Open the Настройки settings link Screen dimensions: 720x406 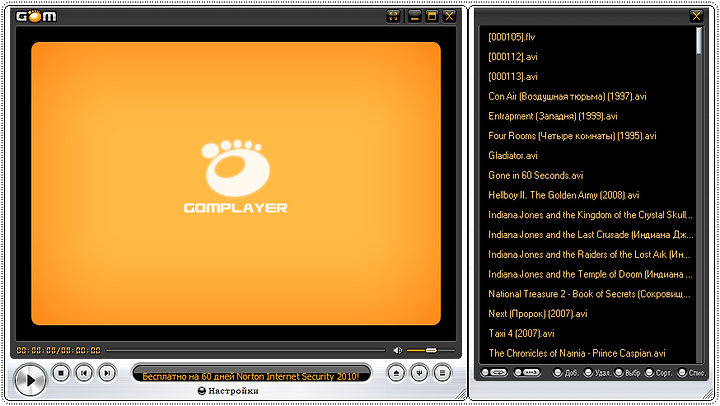point(228,391)
